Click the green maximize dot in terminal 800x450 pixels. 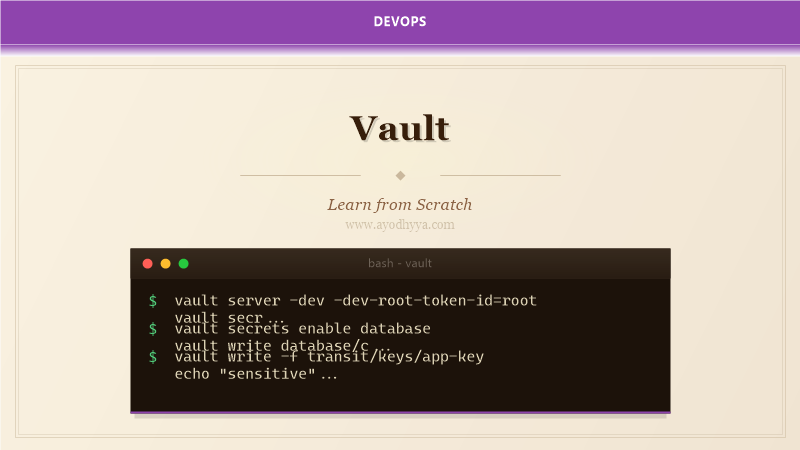coord(184,263)
